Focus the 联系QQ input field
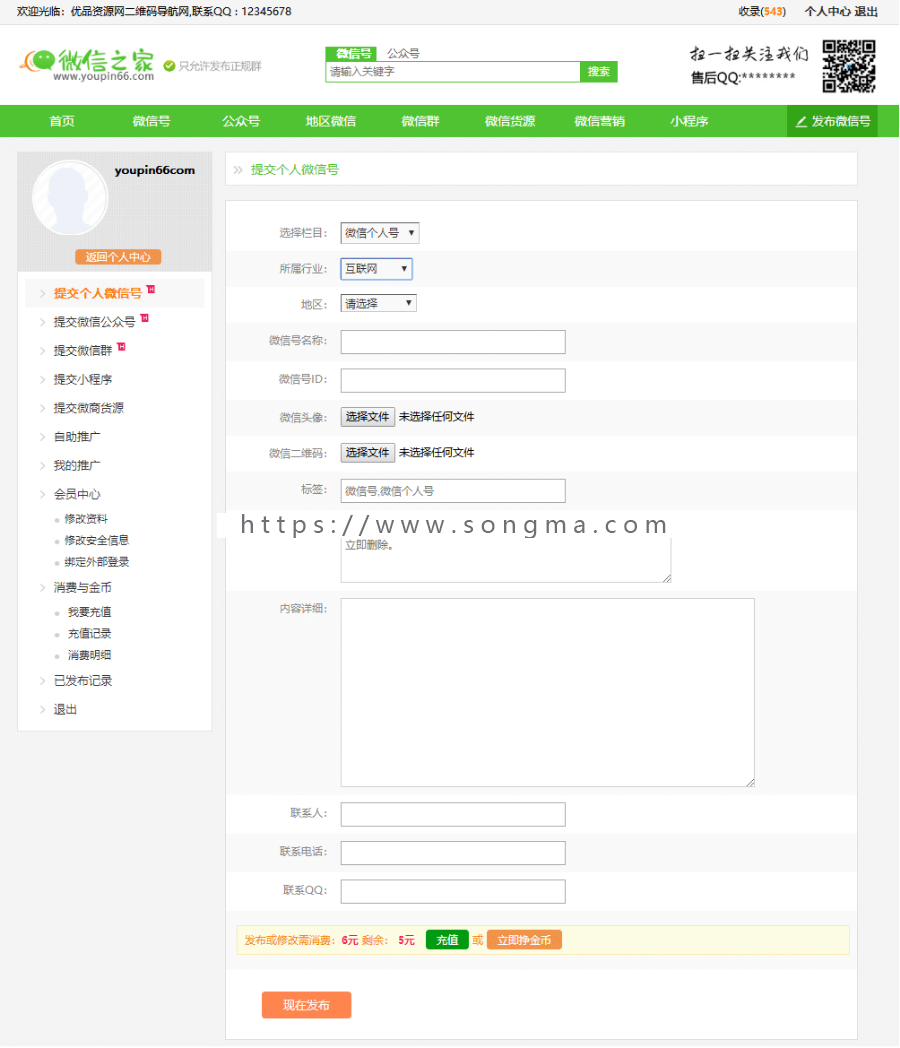900x1048 pixels. 453,892
